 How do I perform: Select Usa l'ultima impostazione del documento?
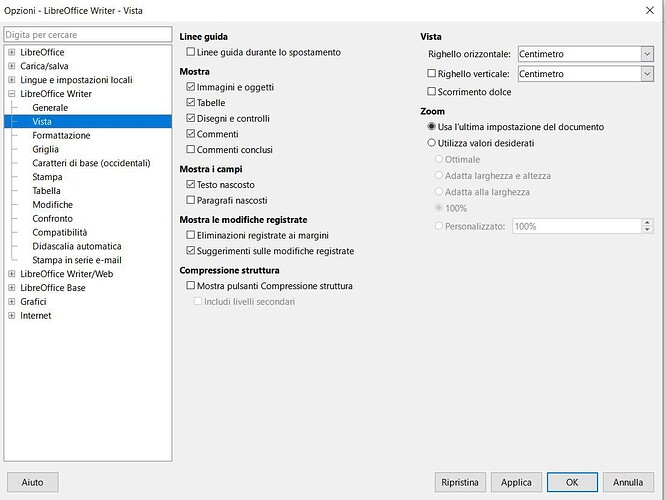432,127
